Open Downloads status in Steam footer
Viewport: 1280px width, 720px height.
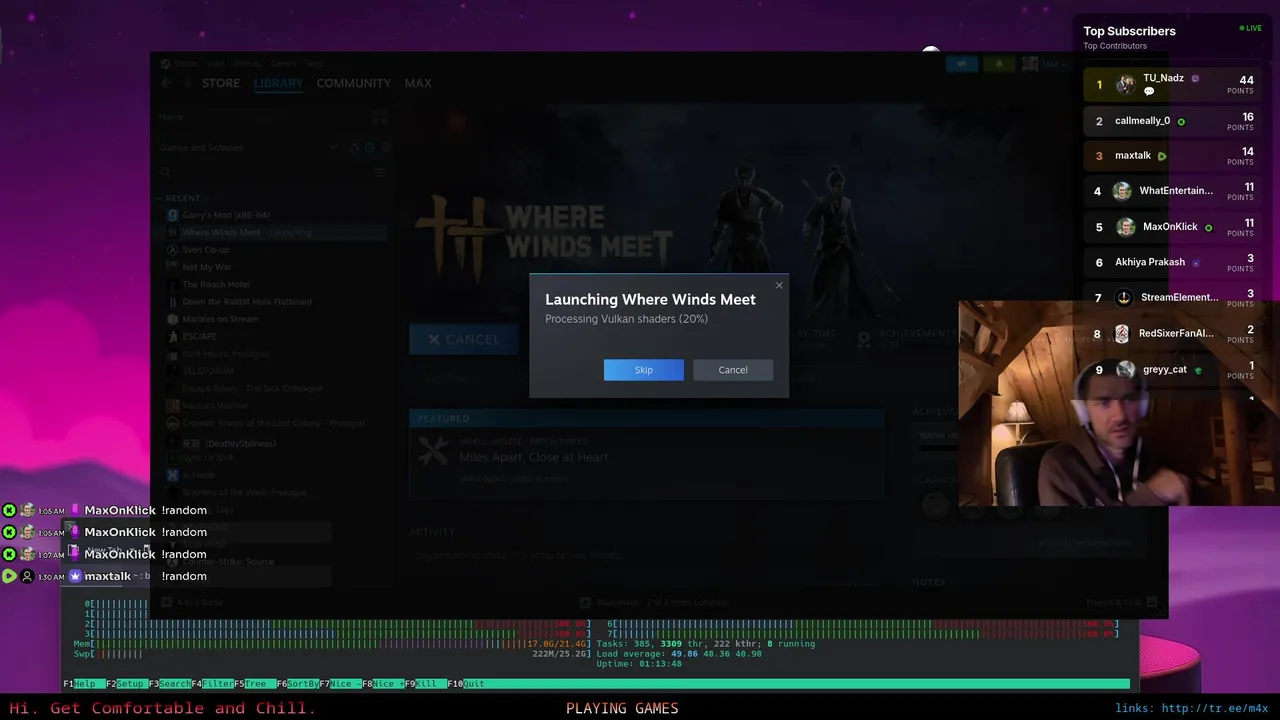click(x=655, y=602)
